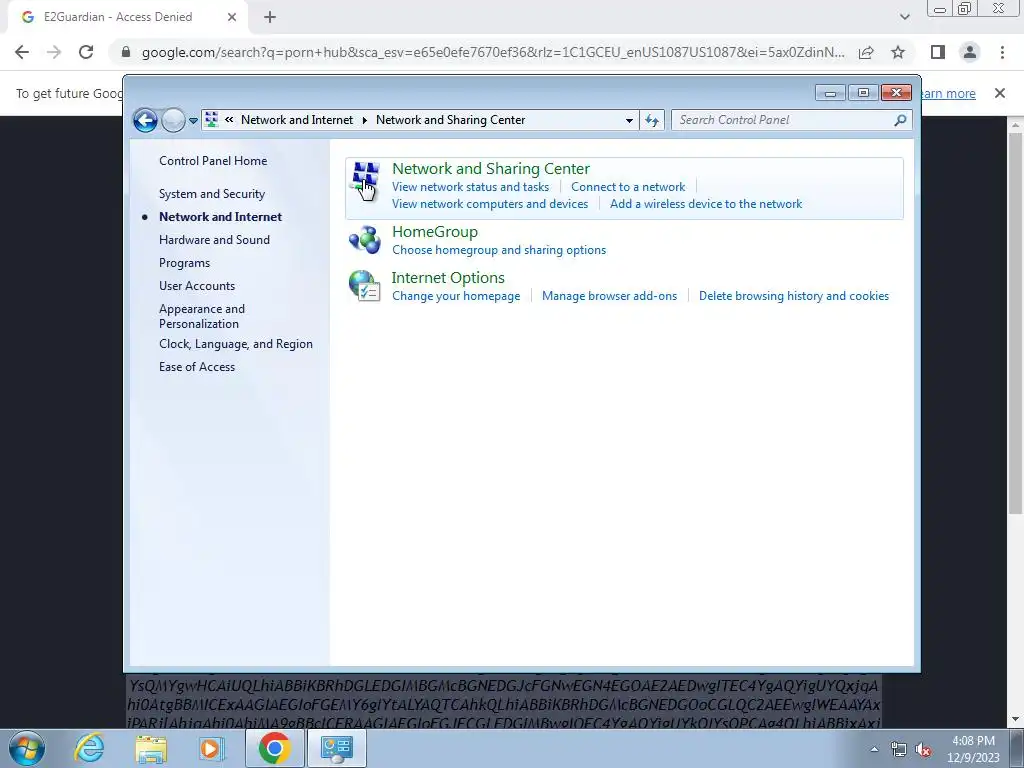Click the Control Panel address bar icon
This screenshot has width=1024, height=768.
coord(212,120)
